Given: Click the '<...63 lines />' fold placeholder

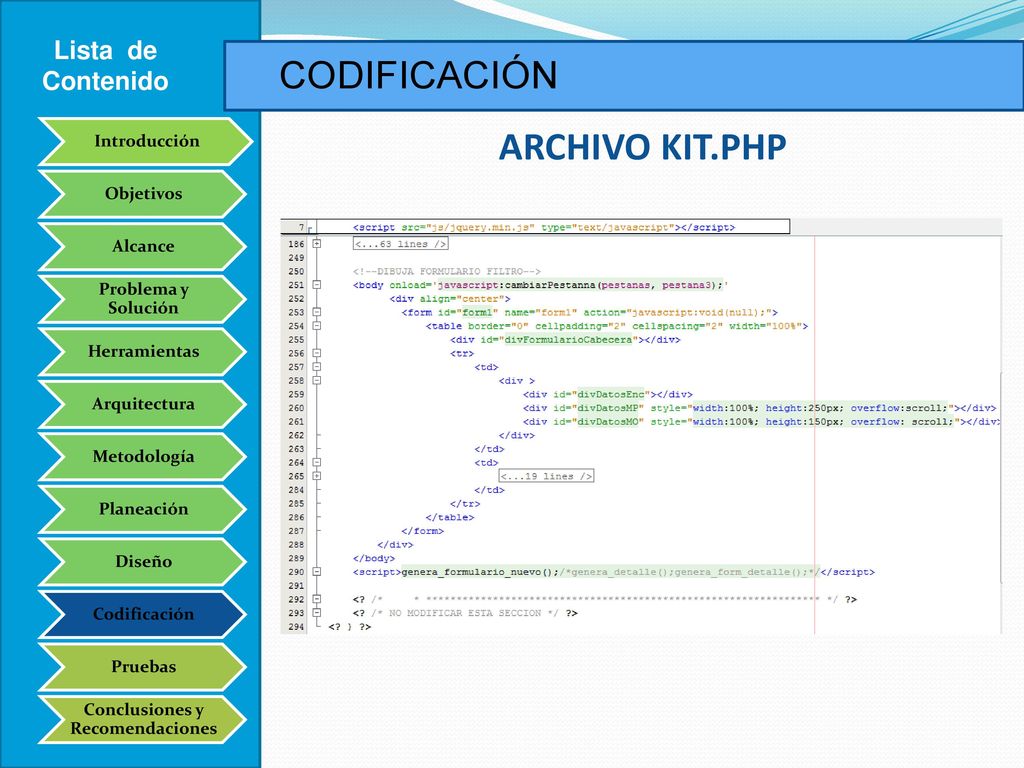Looking at the screenshot, I should coord(400,244).
